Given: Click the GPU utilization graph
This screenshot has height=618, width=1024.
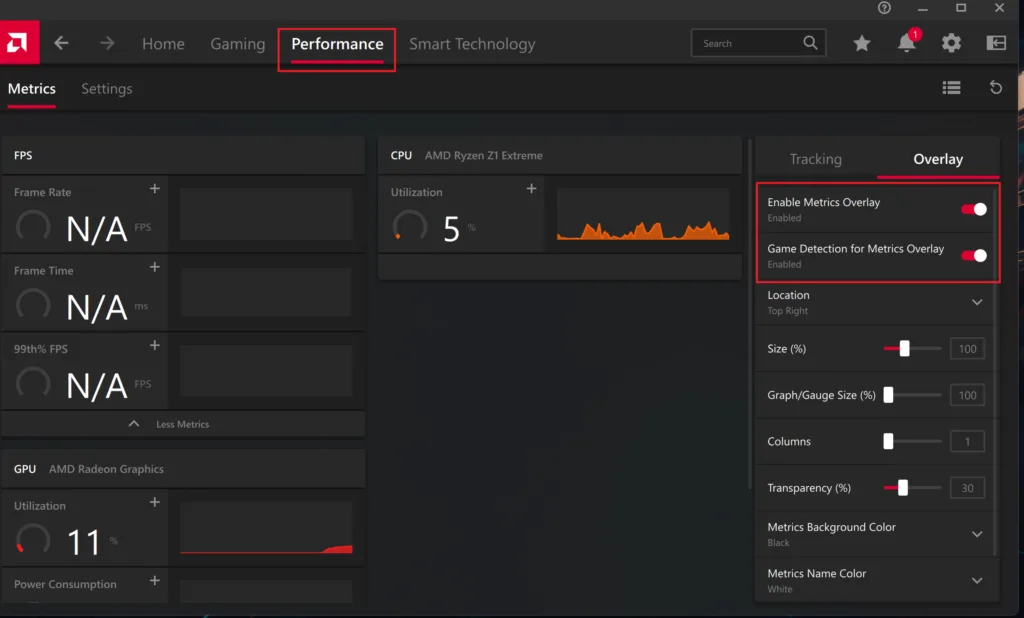Looking at the screenshot, I should [266, 528].
